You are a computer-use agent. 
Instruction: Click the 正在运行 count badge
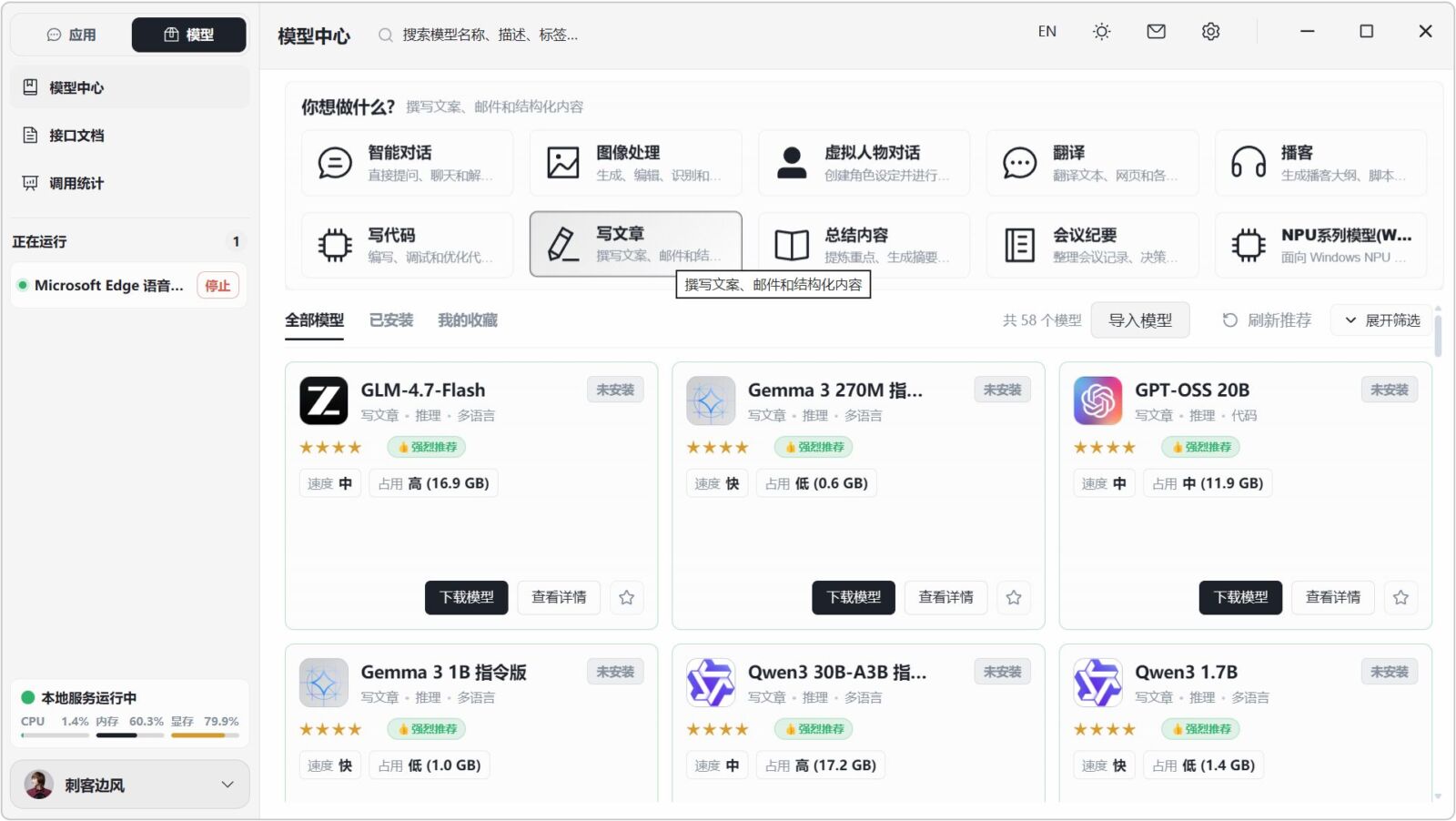pos(236,242)
